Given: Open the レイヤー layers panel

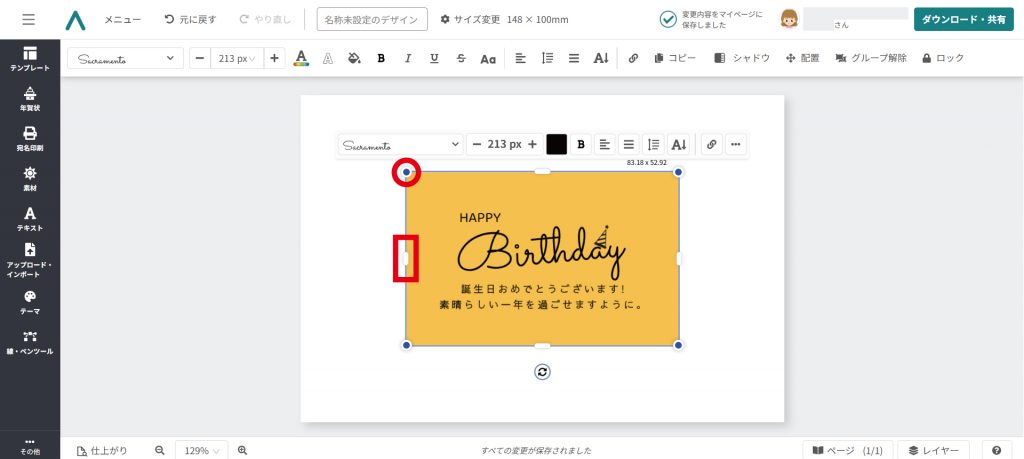Looking at the screenshot, I should click(933, 450).
